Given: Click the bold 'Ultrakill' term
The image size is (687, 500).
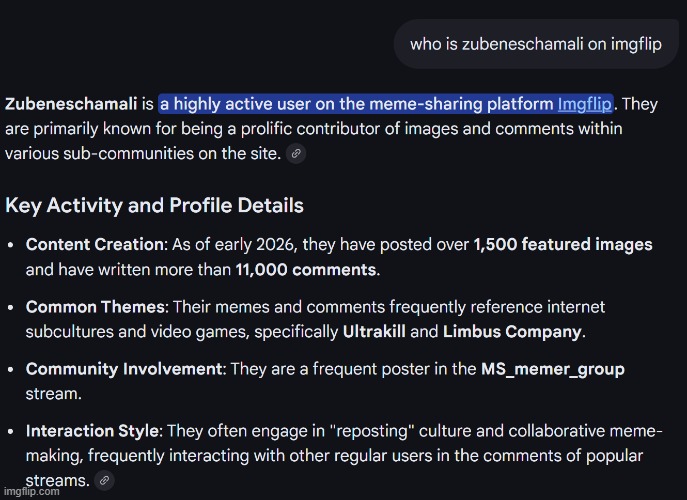Looking at the screenshot, I should coord(376,332).
